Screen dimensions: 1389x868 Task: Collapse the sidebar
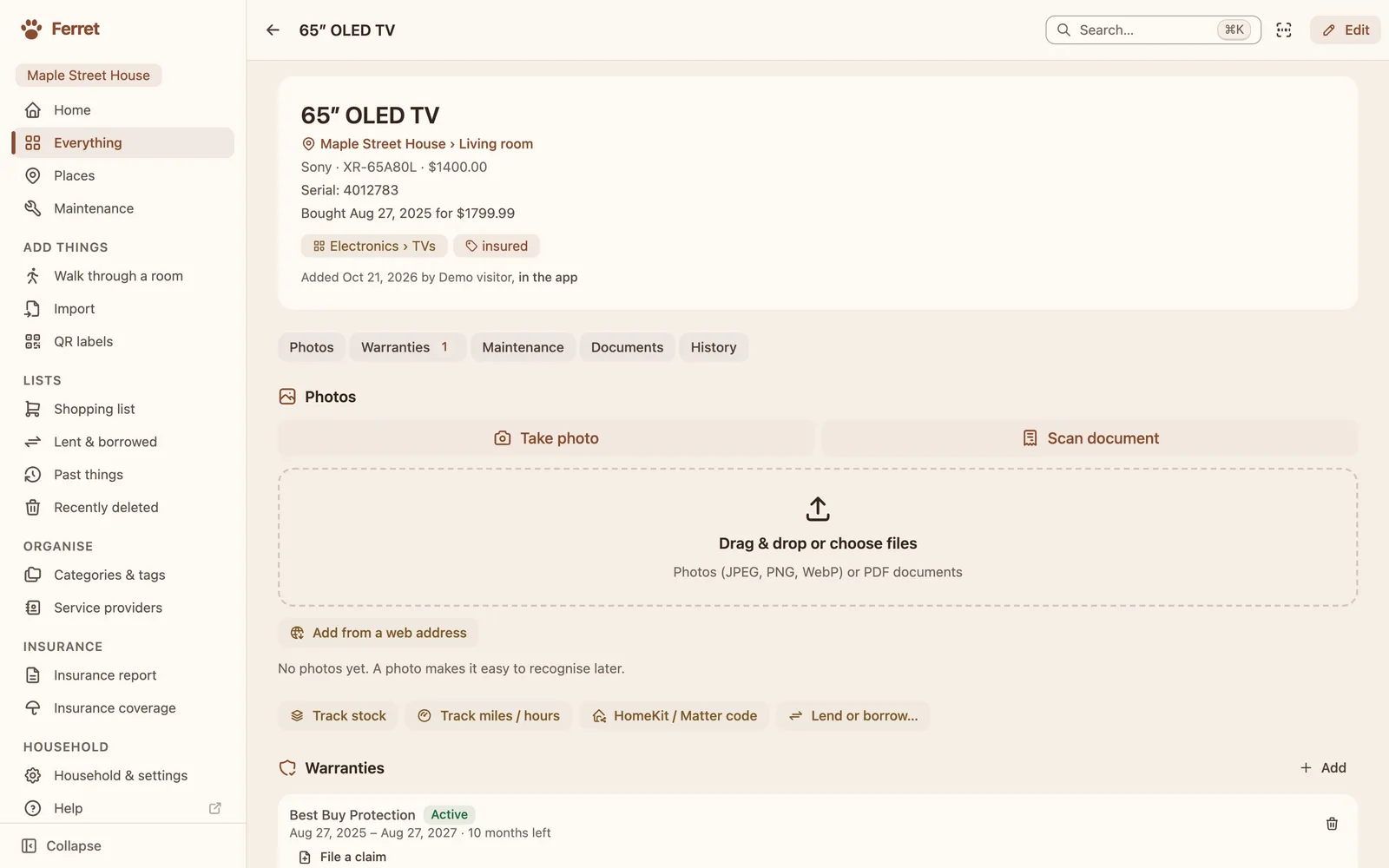click(x=62, y=846)
